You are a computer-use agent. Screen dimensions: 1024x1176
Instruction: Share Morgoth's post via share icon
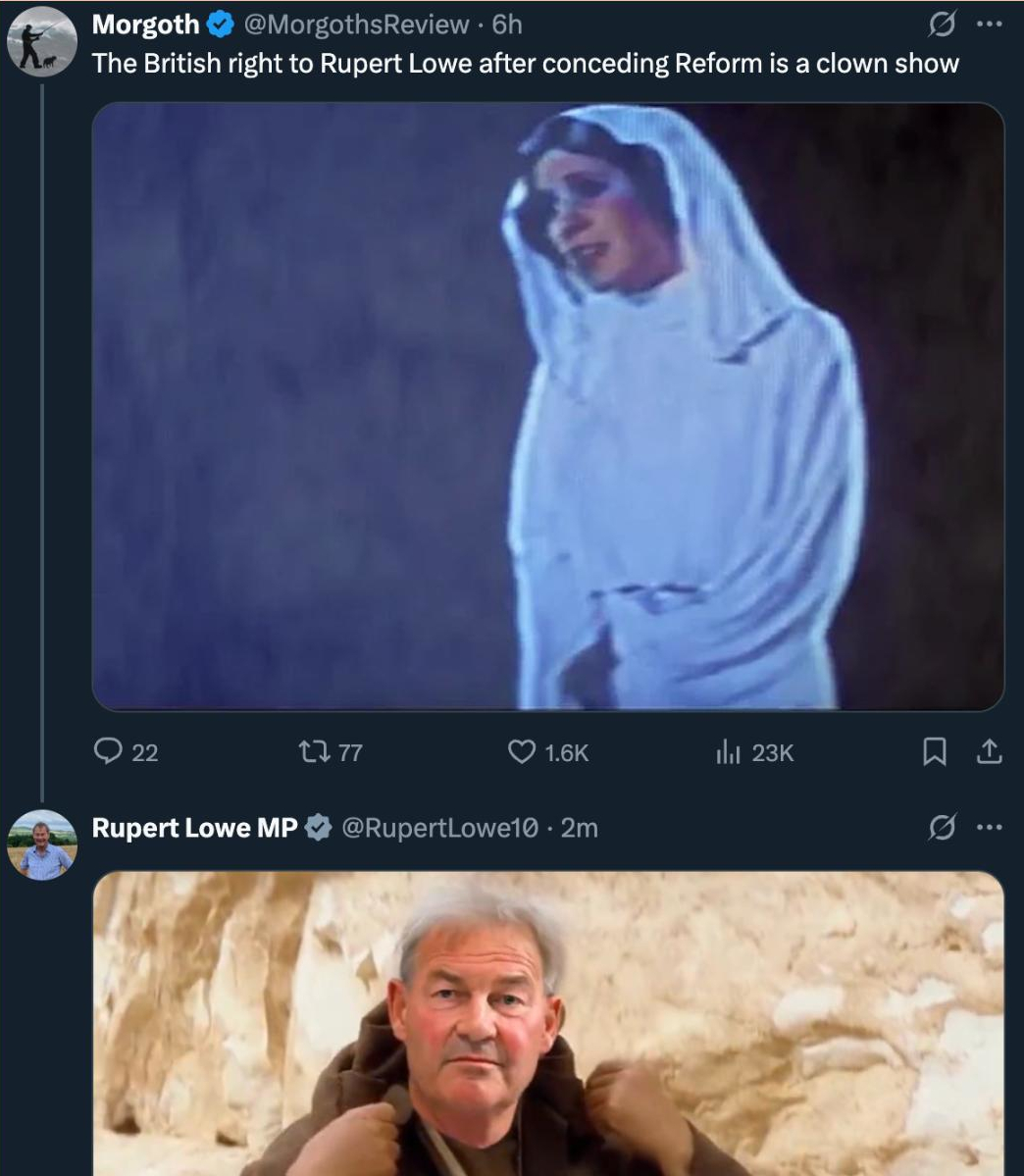click(989, 751)
